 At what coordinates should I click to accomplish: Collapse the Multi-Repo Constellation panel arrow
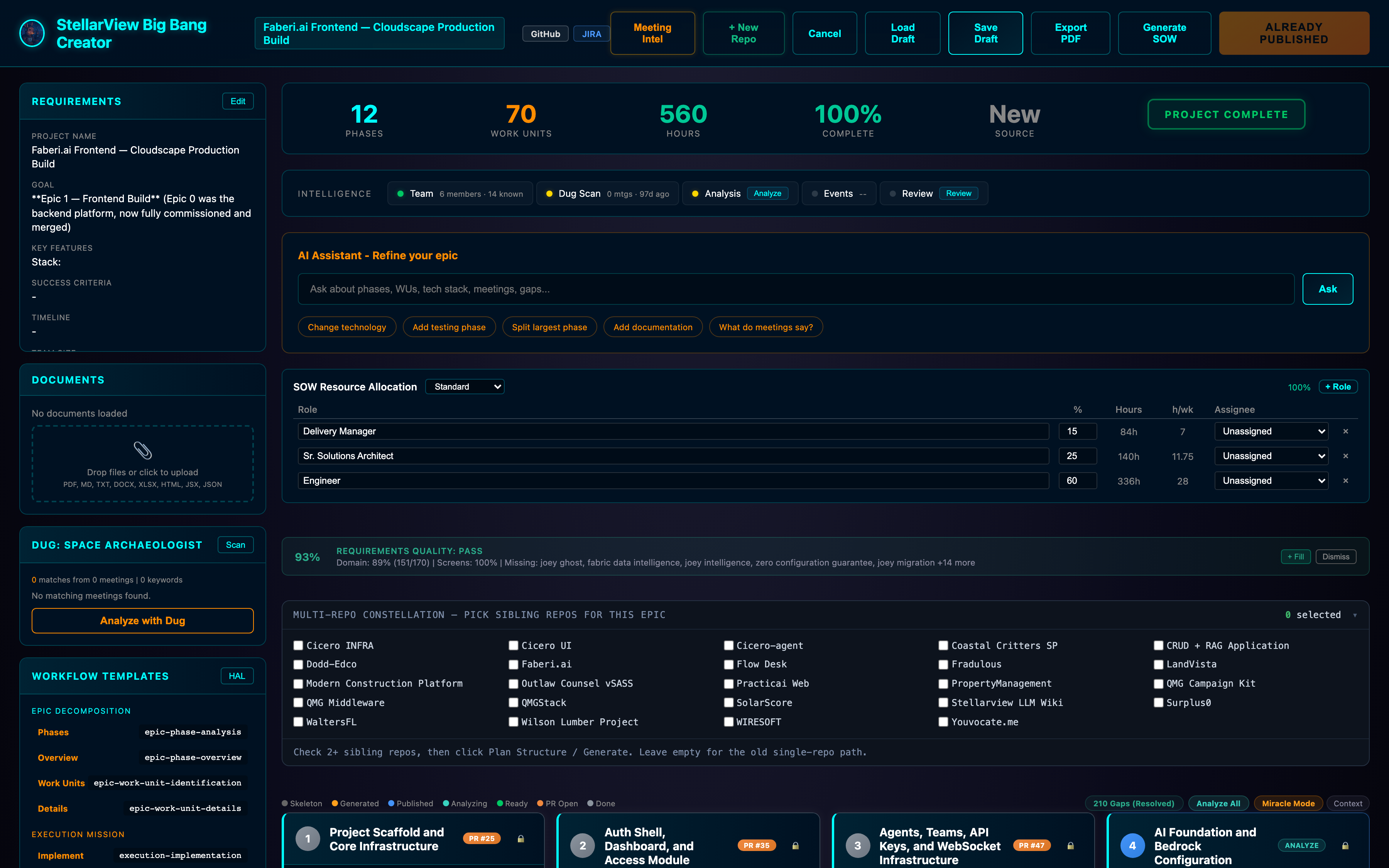(1355, 615)
